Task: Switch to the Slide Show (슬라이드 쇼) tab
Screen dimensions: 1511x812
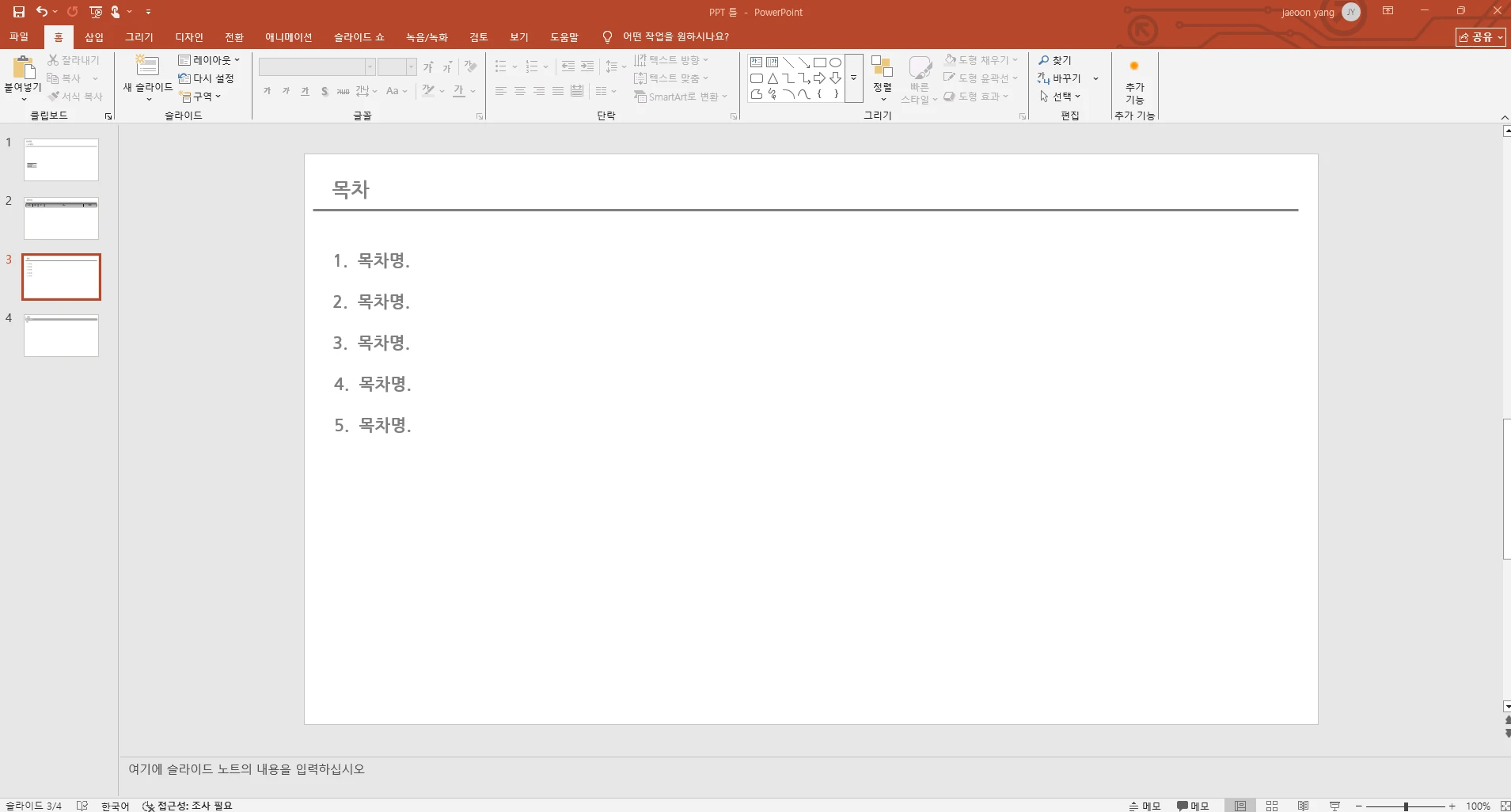Action: coord(359,37)
